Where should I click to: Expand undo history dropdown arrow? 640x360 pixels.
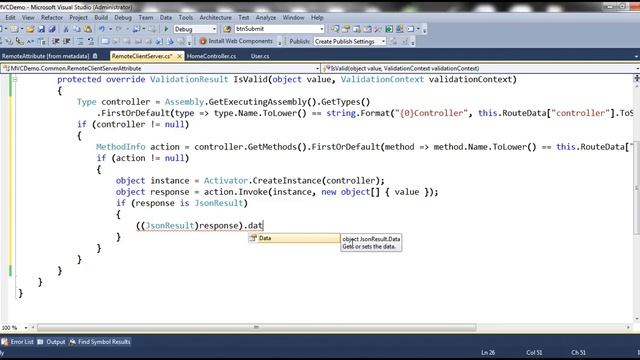[x=110, y=29]
